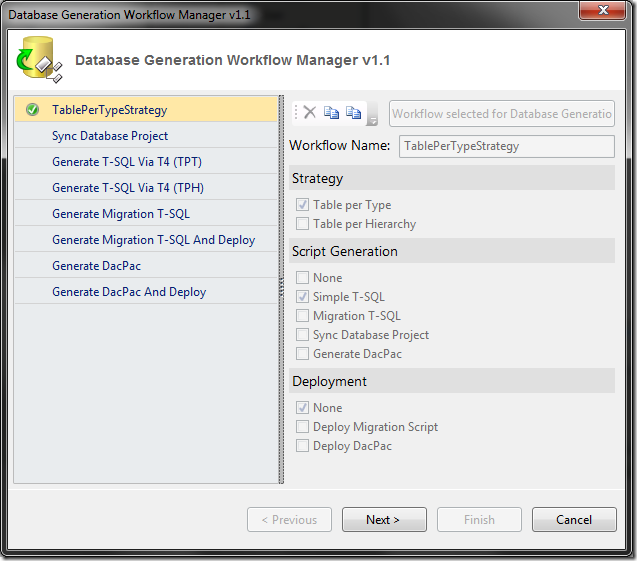Click the vertical splitter grip between panels
Viewport: 637px width, 561px height.
[x=281, y=289]
